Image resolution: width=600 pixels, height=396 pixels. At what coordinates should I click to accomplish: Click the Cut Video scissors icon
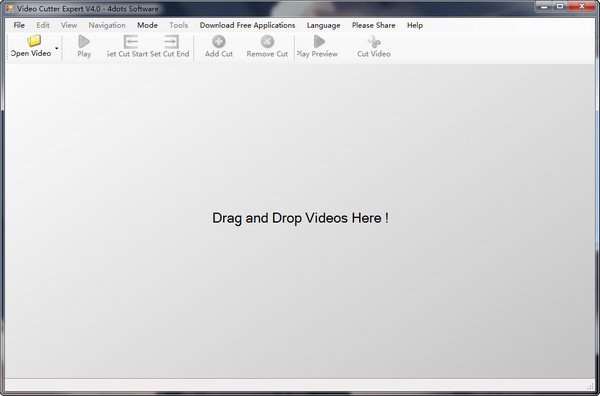point(374,41)
